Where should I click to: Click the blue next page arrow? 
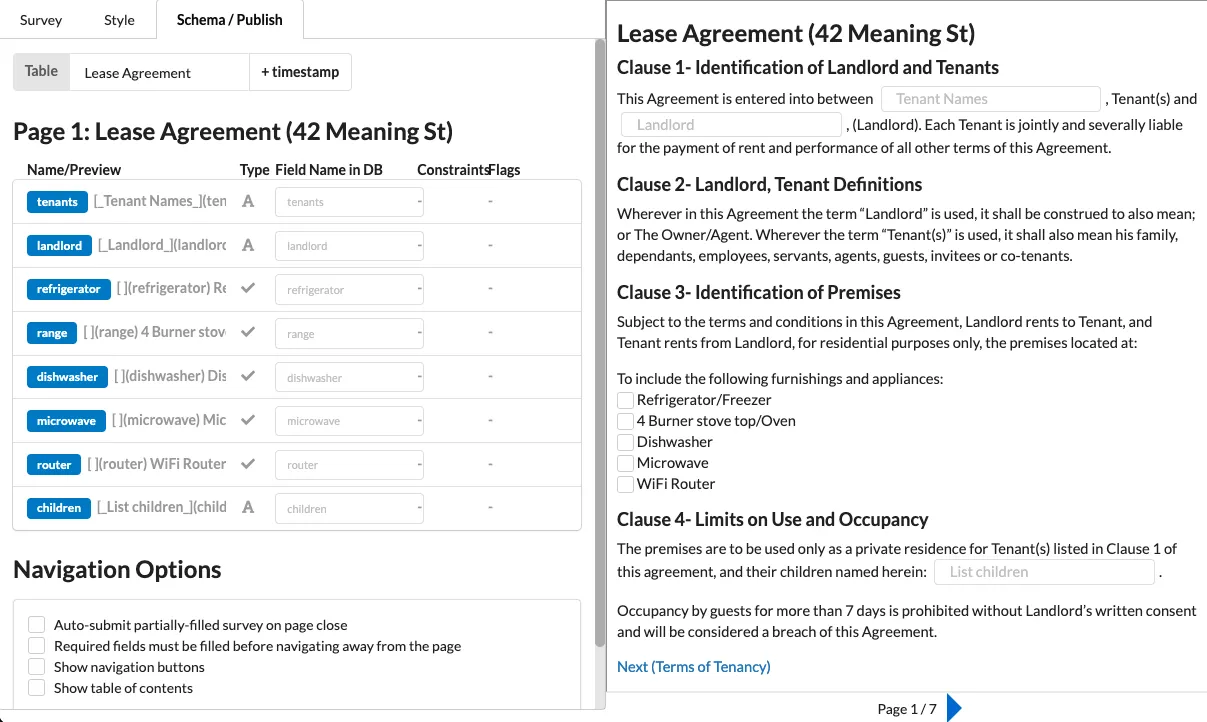(x=954, y=708)
